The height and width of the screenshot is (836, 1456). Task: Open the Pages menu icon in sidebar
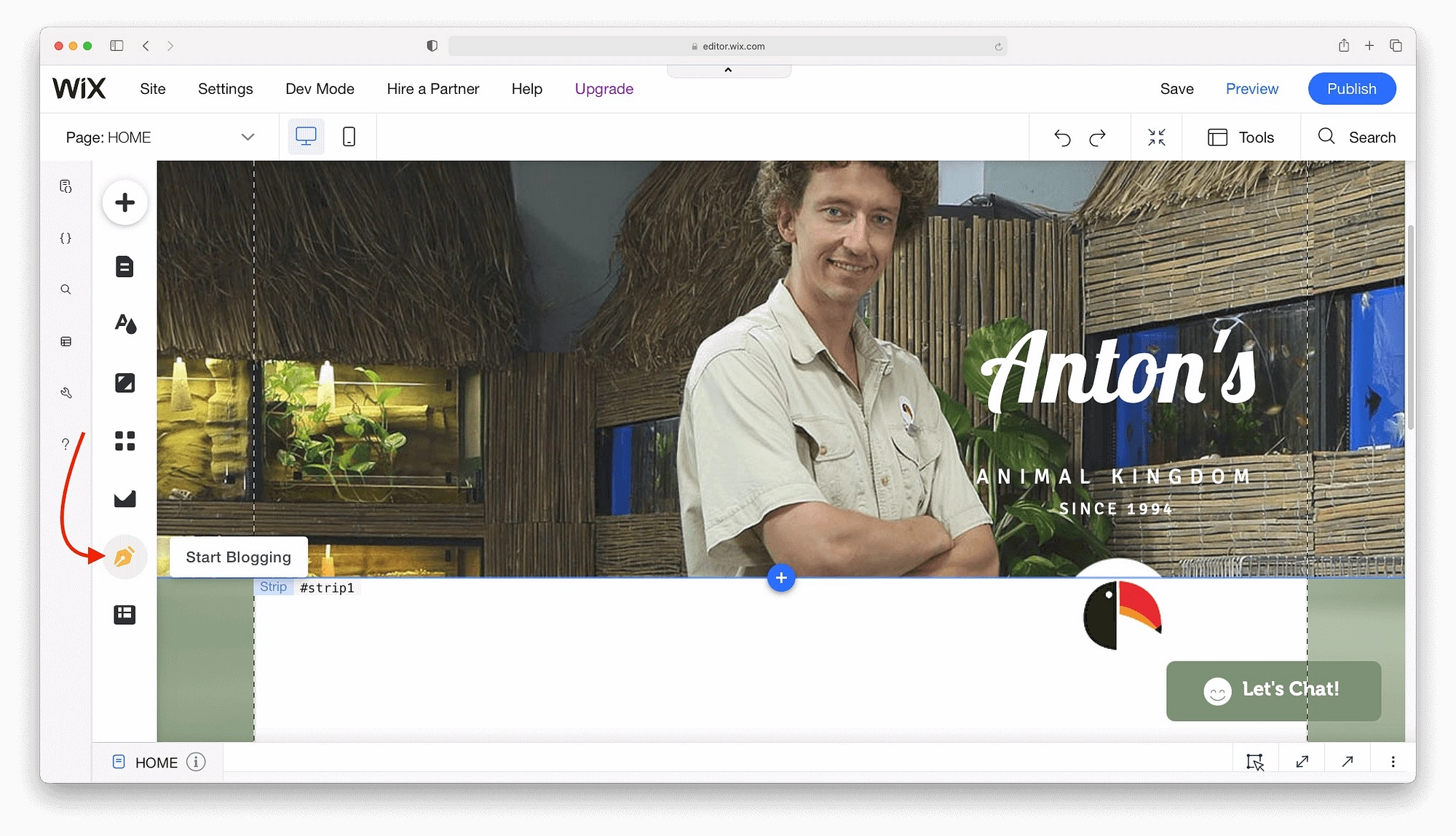click(124, 266)
